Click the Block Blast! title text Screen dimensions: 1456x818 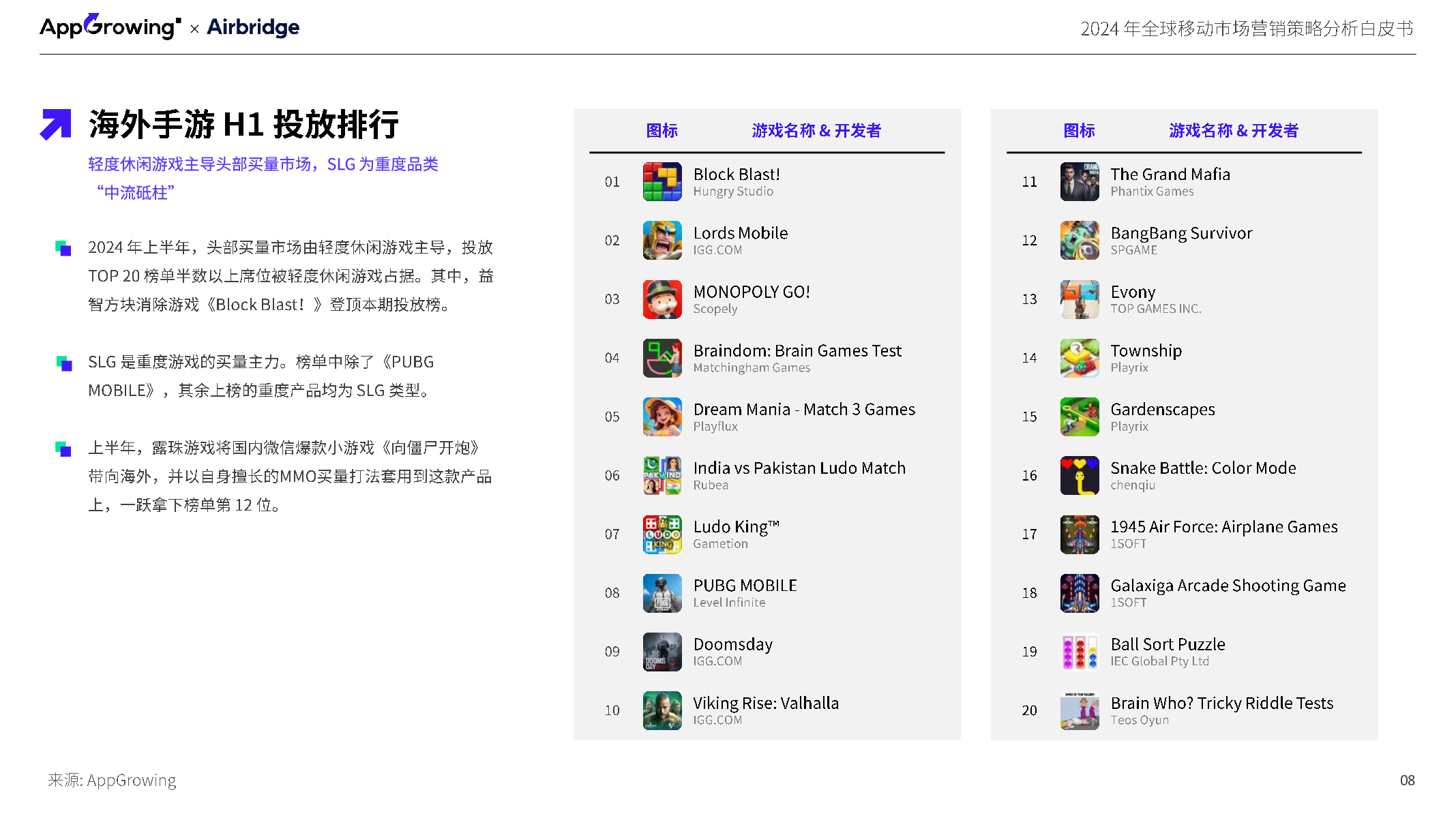pyautogui.click(x=737, y=175)
